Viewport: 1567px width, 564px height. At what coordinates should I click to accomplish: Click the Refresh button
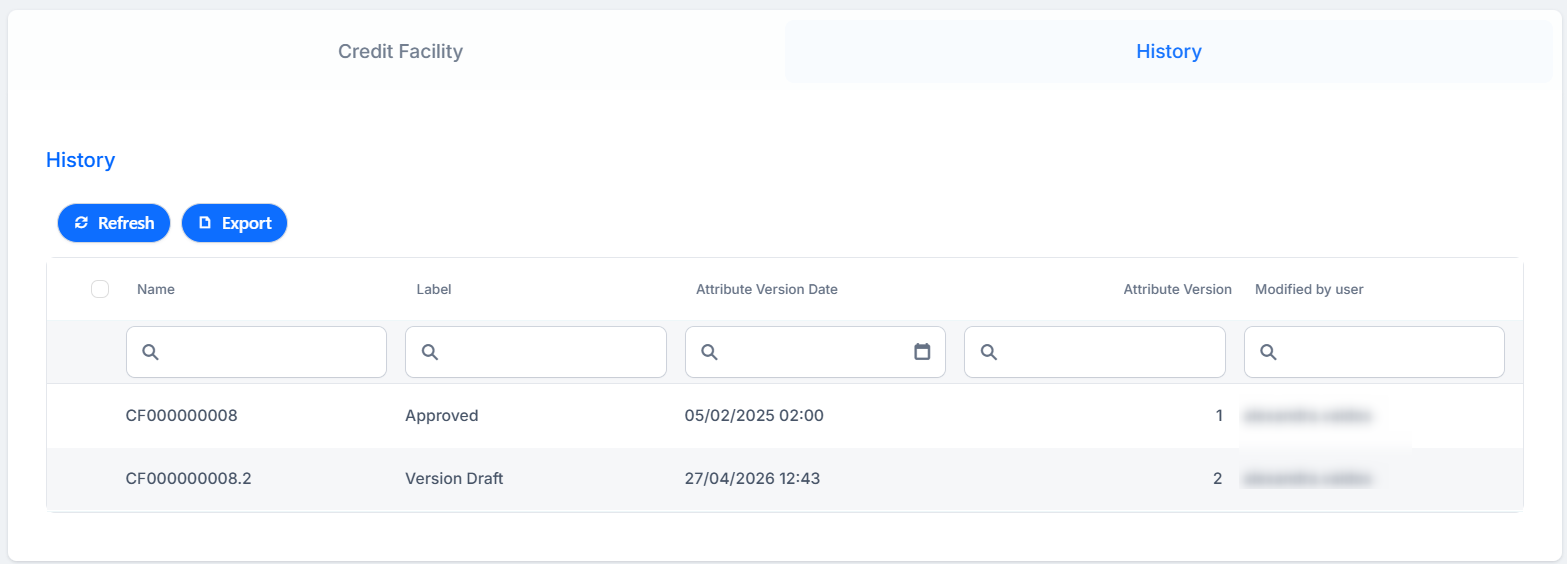tap(114, 223)
